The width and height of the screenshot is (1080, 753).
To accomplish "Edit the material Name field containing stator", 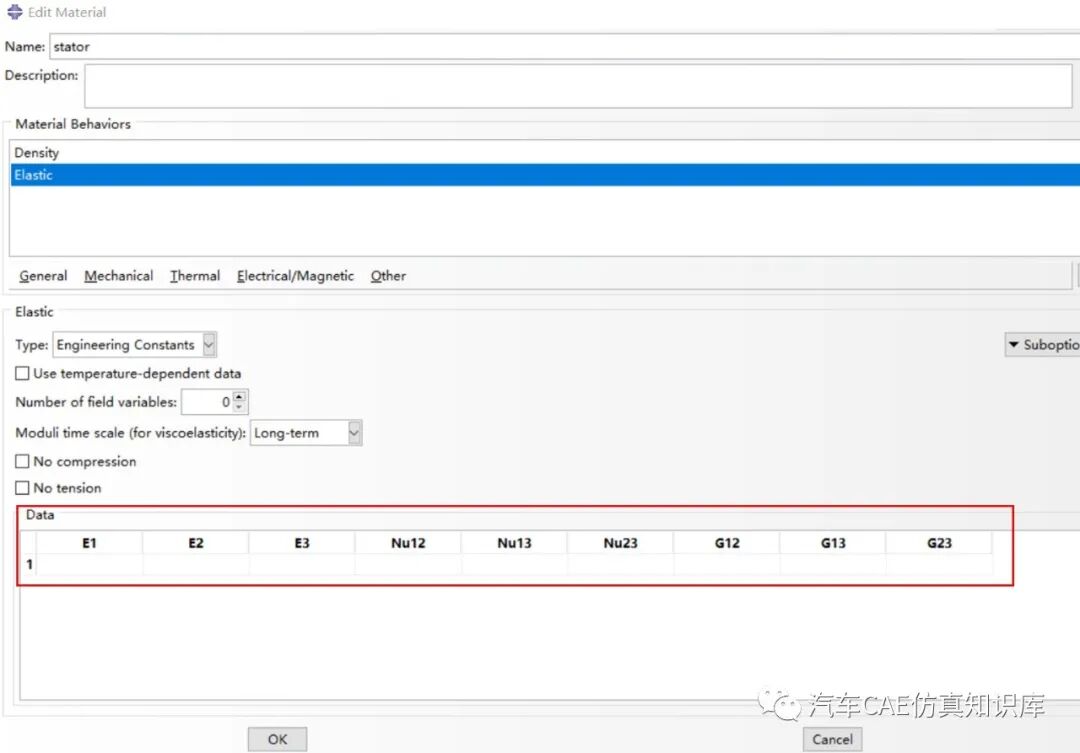I will pyautogui.click(x=565, y=46).
